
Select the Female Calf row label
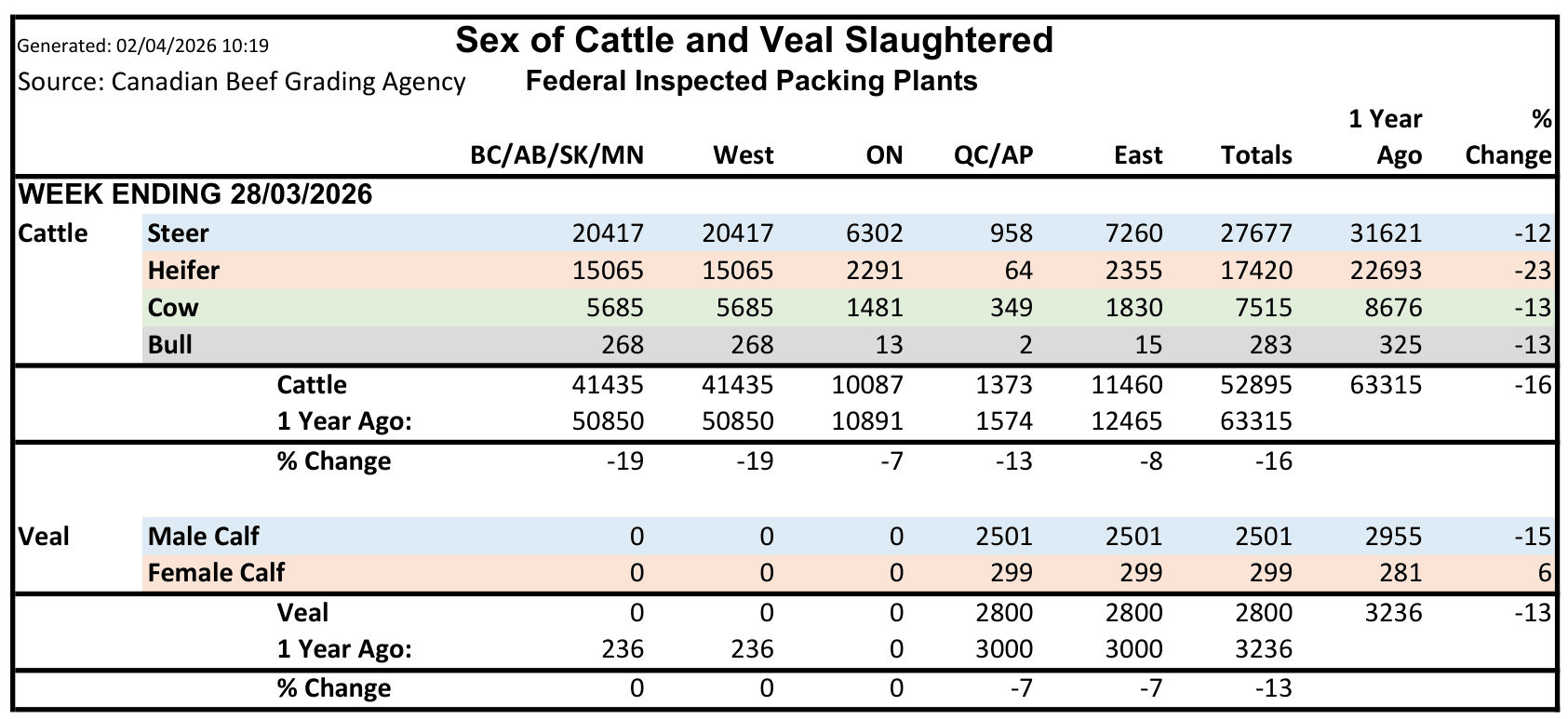coord(216,573)
